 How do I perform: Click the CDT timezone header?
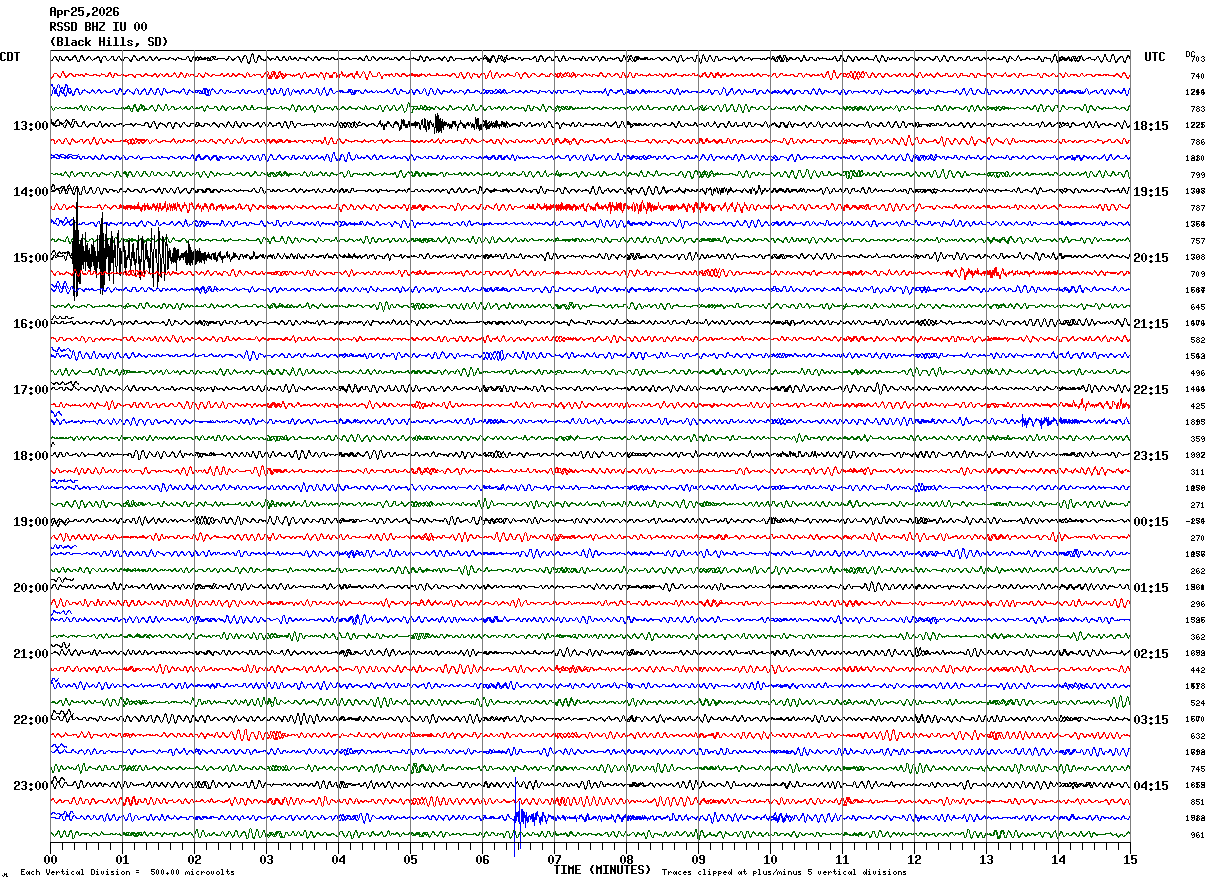click(x=10, y=57)
